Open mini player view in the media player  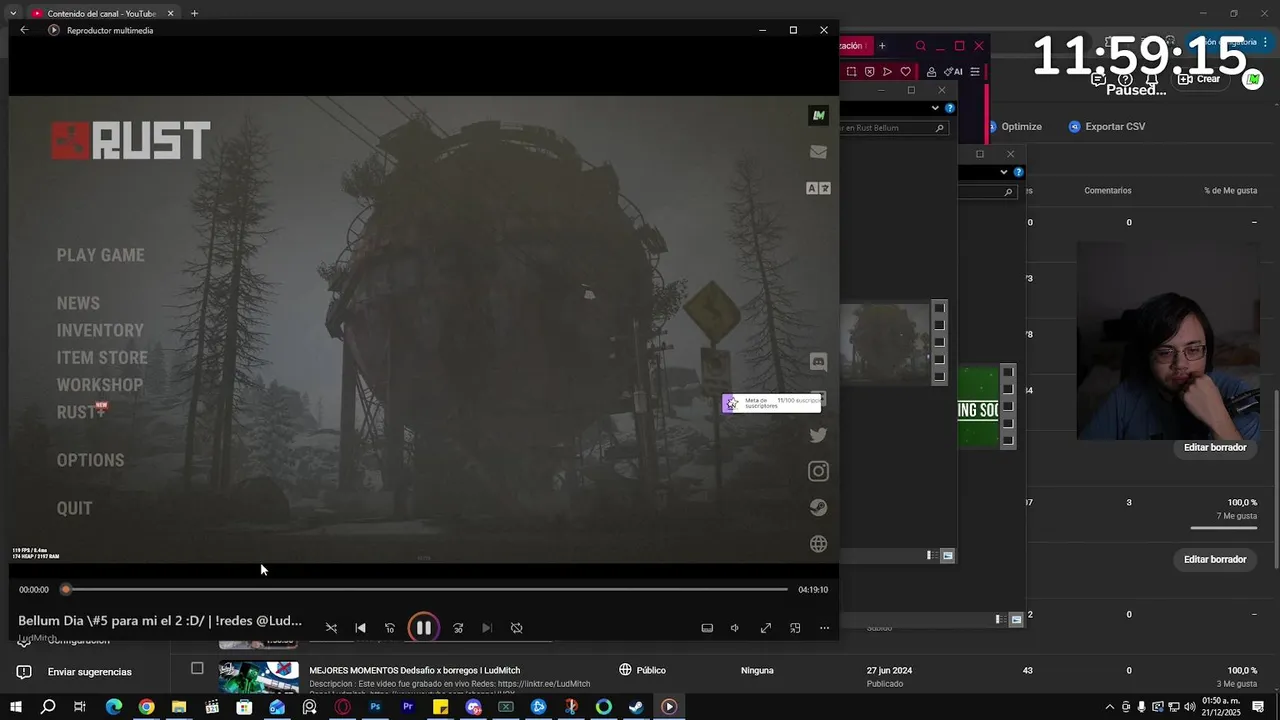[795, 628]
